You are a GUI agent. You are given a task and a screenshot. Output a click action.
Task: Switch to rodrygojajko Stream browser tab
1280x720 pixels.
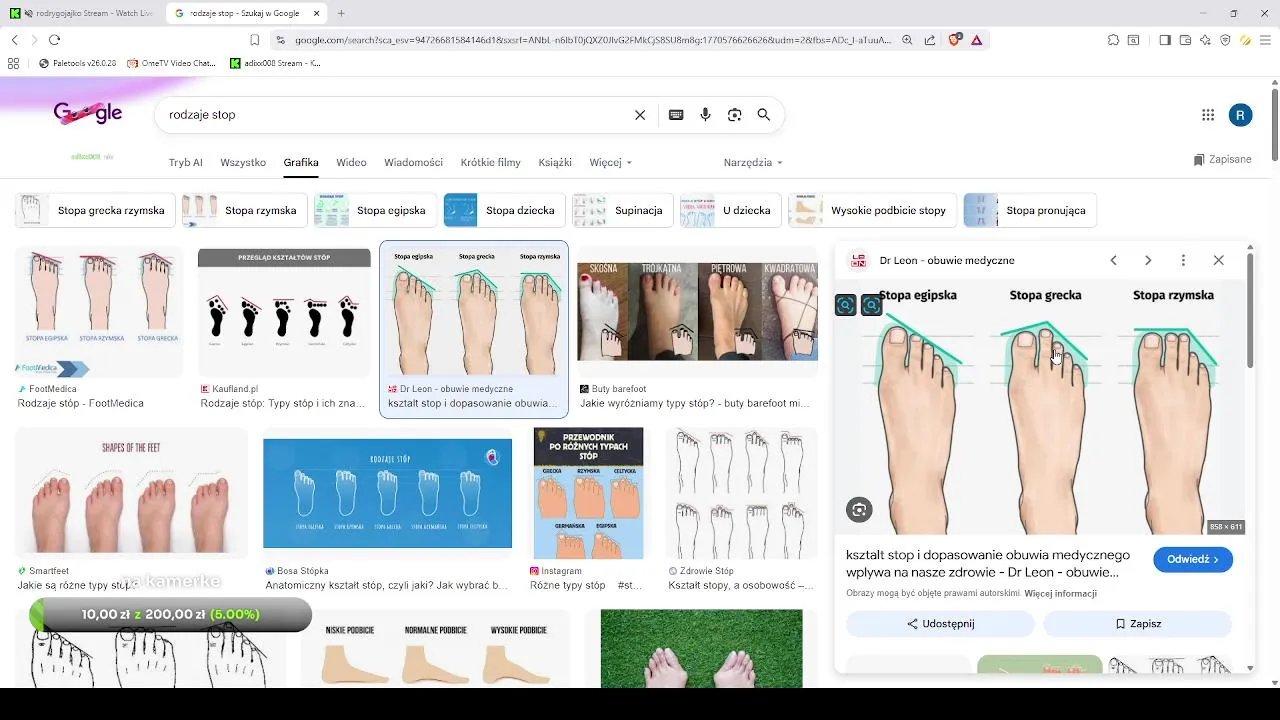(x=80, y=13)
